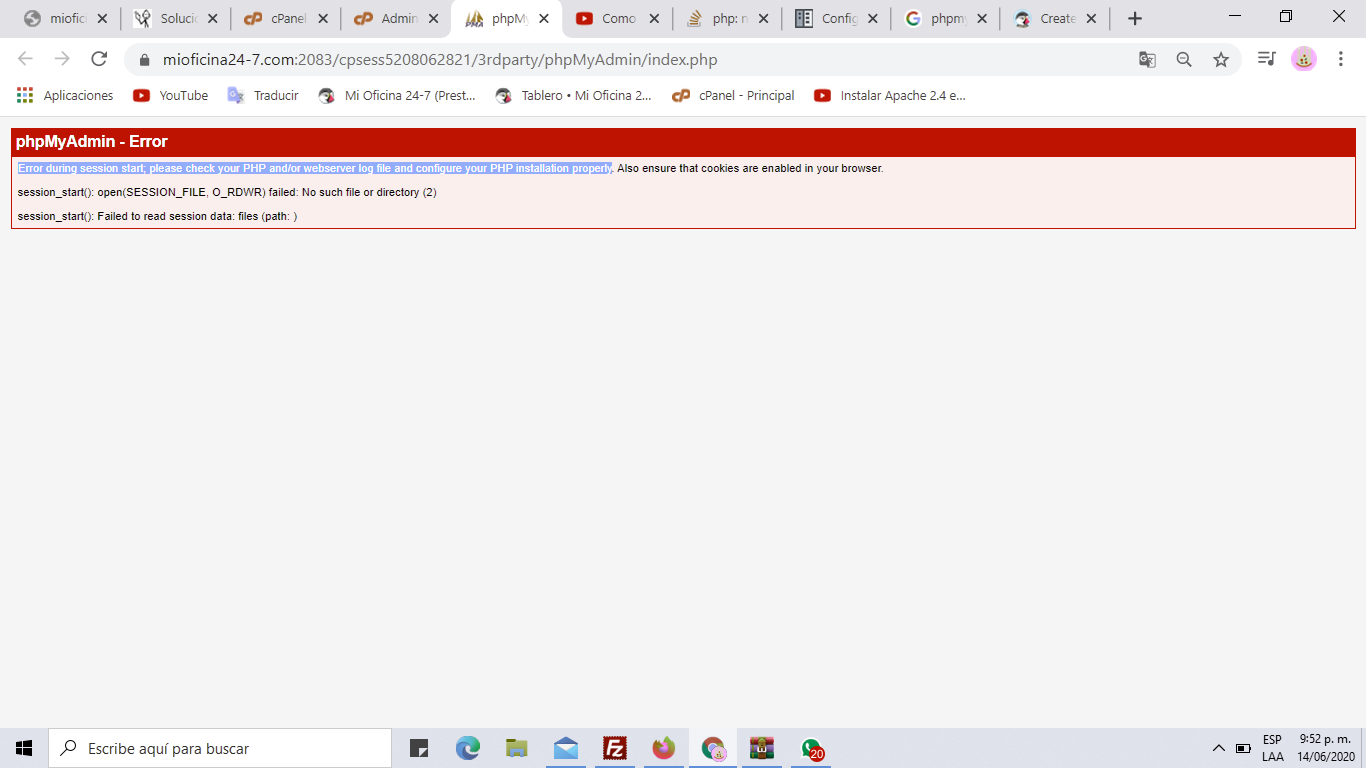Screen dimensions: 1366x768
Task: Open the Google Translate page icon
Action: tap(1147, 60)
